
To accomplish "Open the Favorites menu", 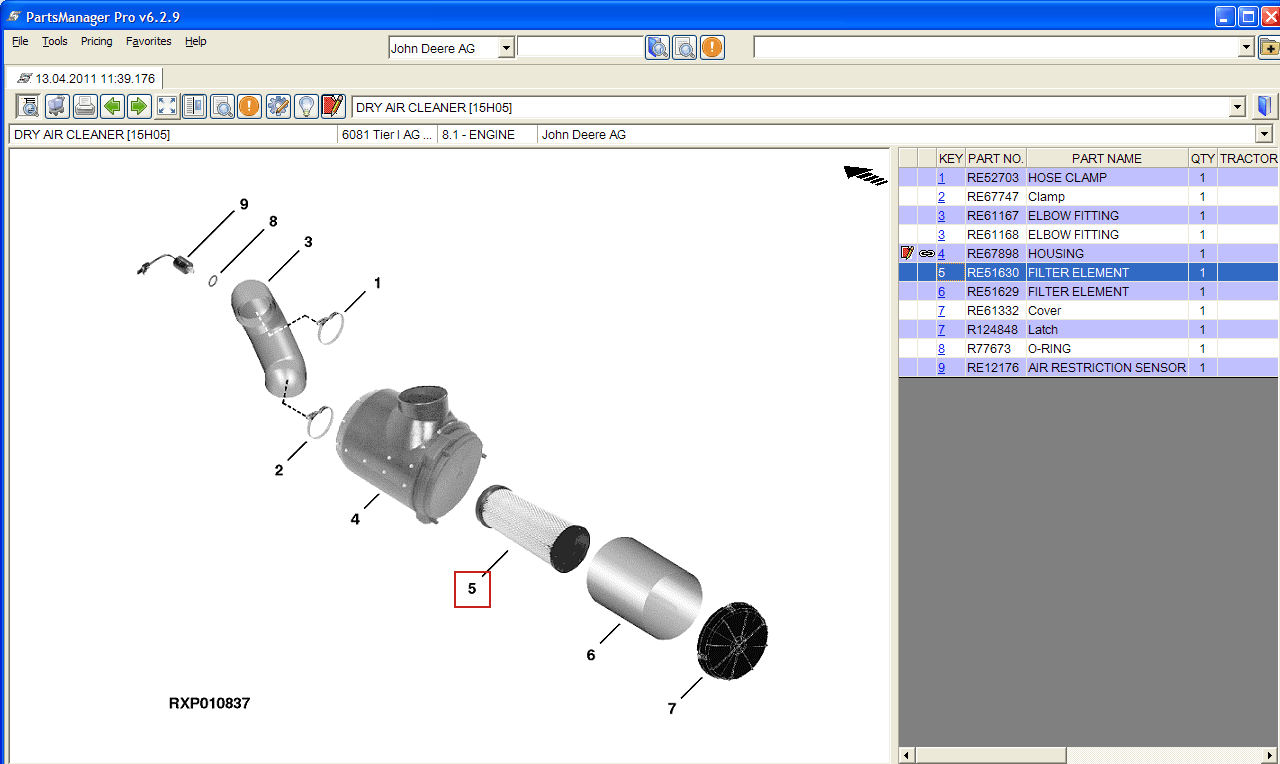I will pos(148,41).
